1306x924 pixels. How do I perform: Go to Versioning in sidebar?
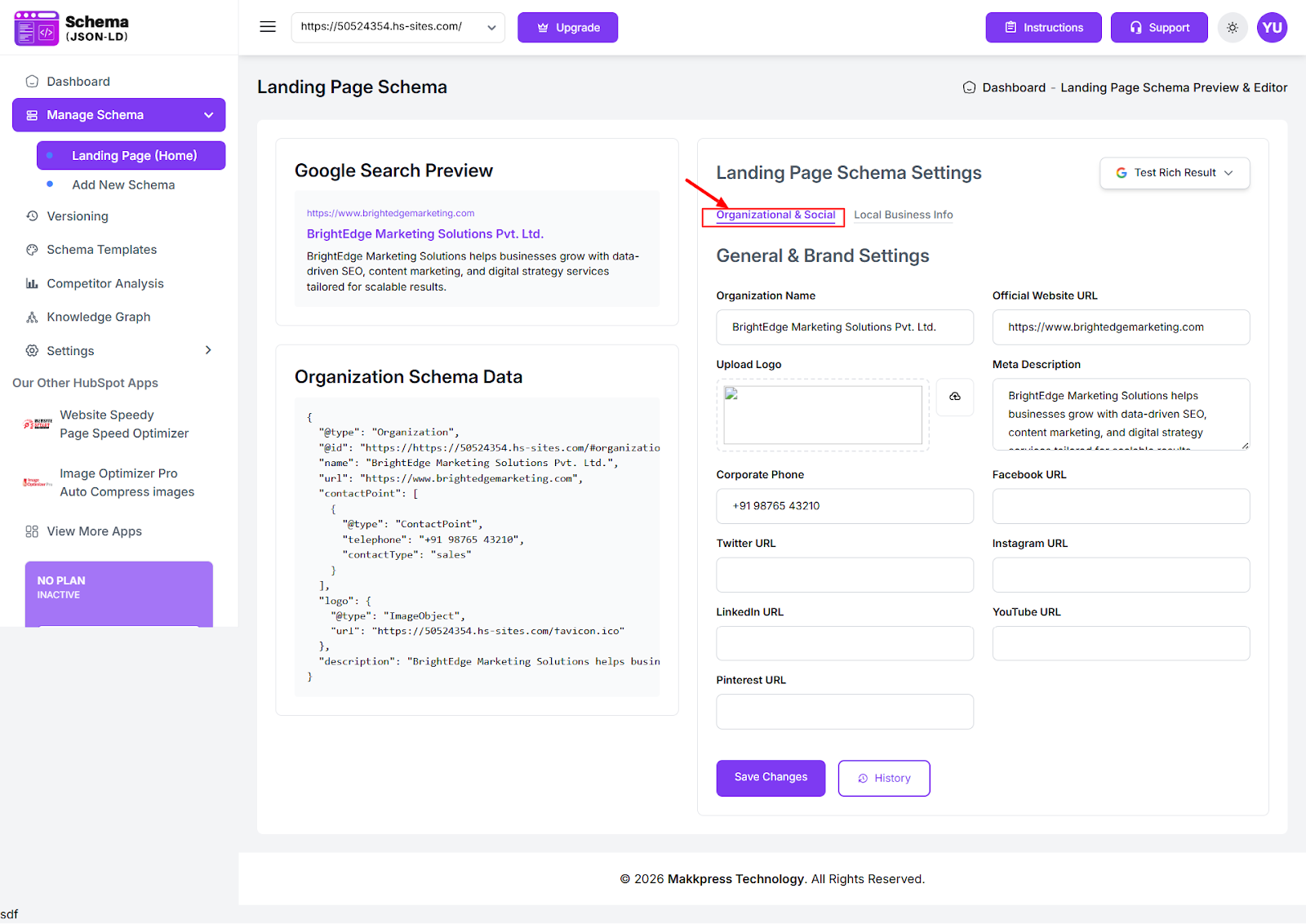[x=78, y=216]
